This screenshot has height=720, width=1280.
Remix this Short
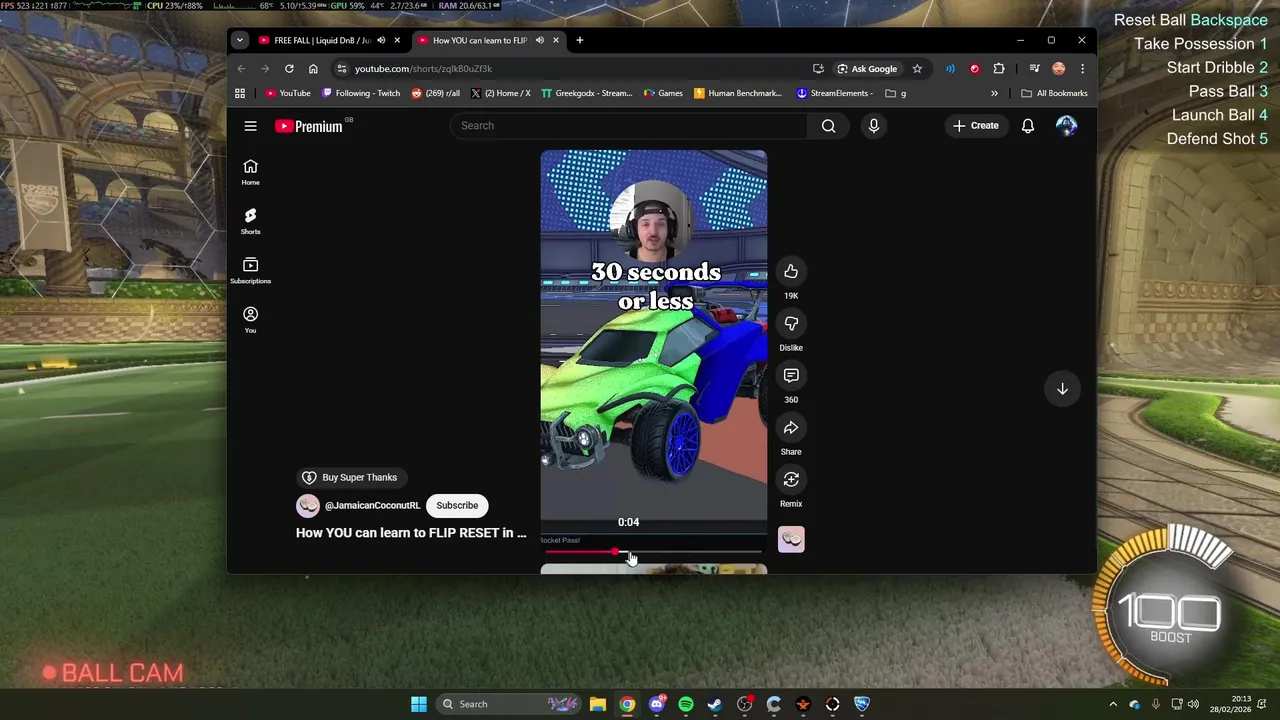click(x=791, y=480)
